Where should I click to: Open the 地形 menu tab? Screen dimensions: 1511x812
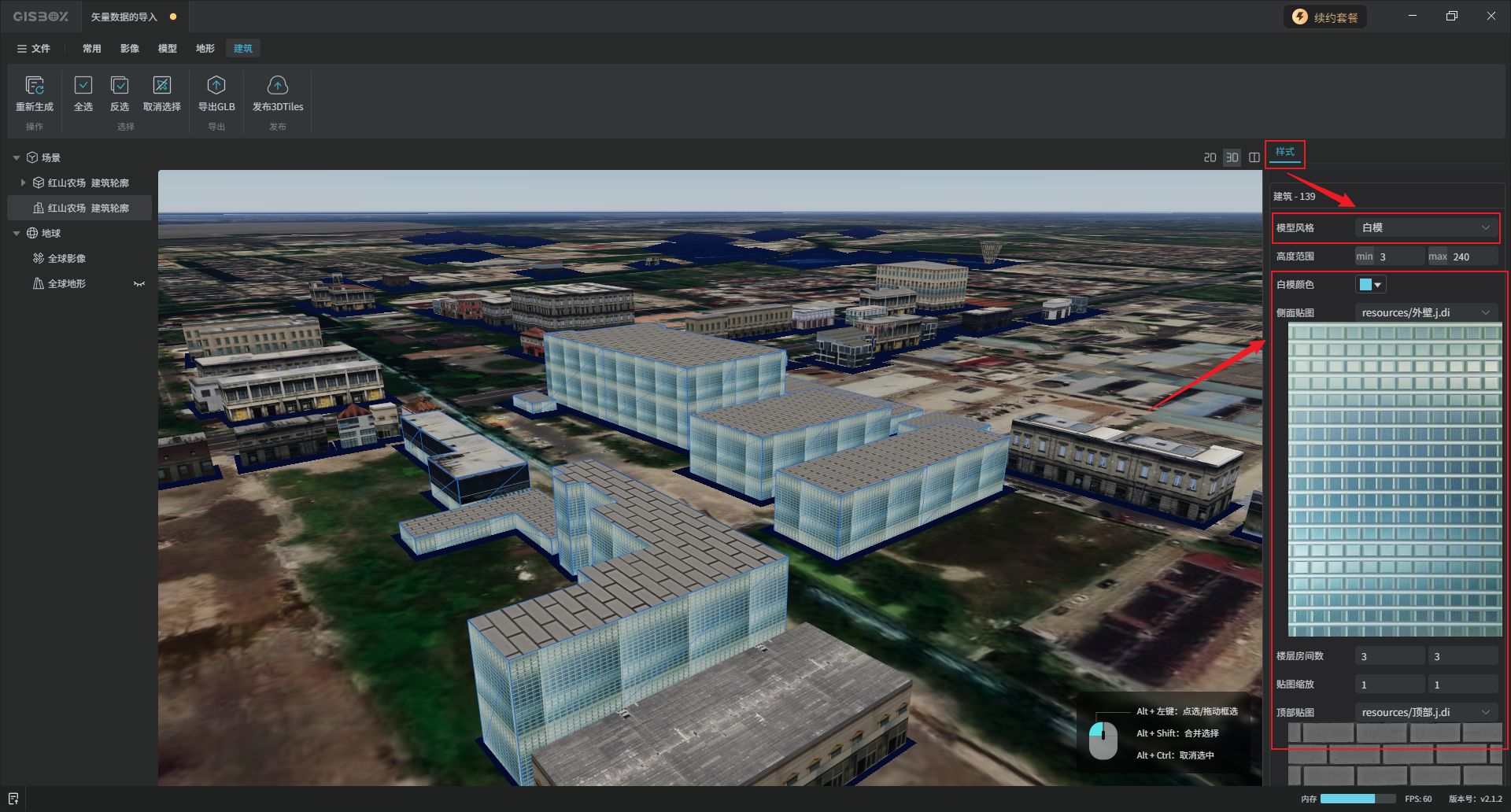205,49
